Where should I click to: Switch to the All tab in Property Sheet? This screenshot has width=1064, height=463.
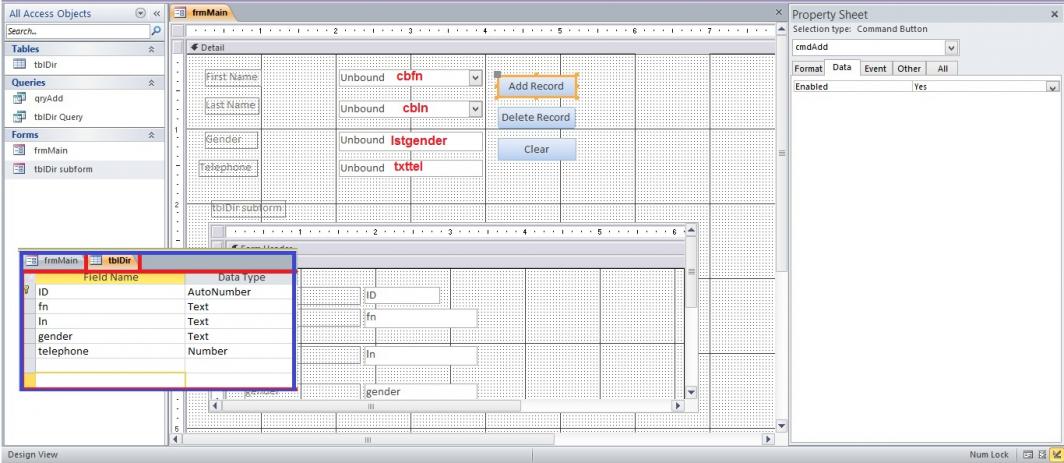coord(942,69)
